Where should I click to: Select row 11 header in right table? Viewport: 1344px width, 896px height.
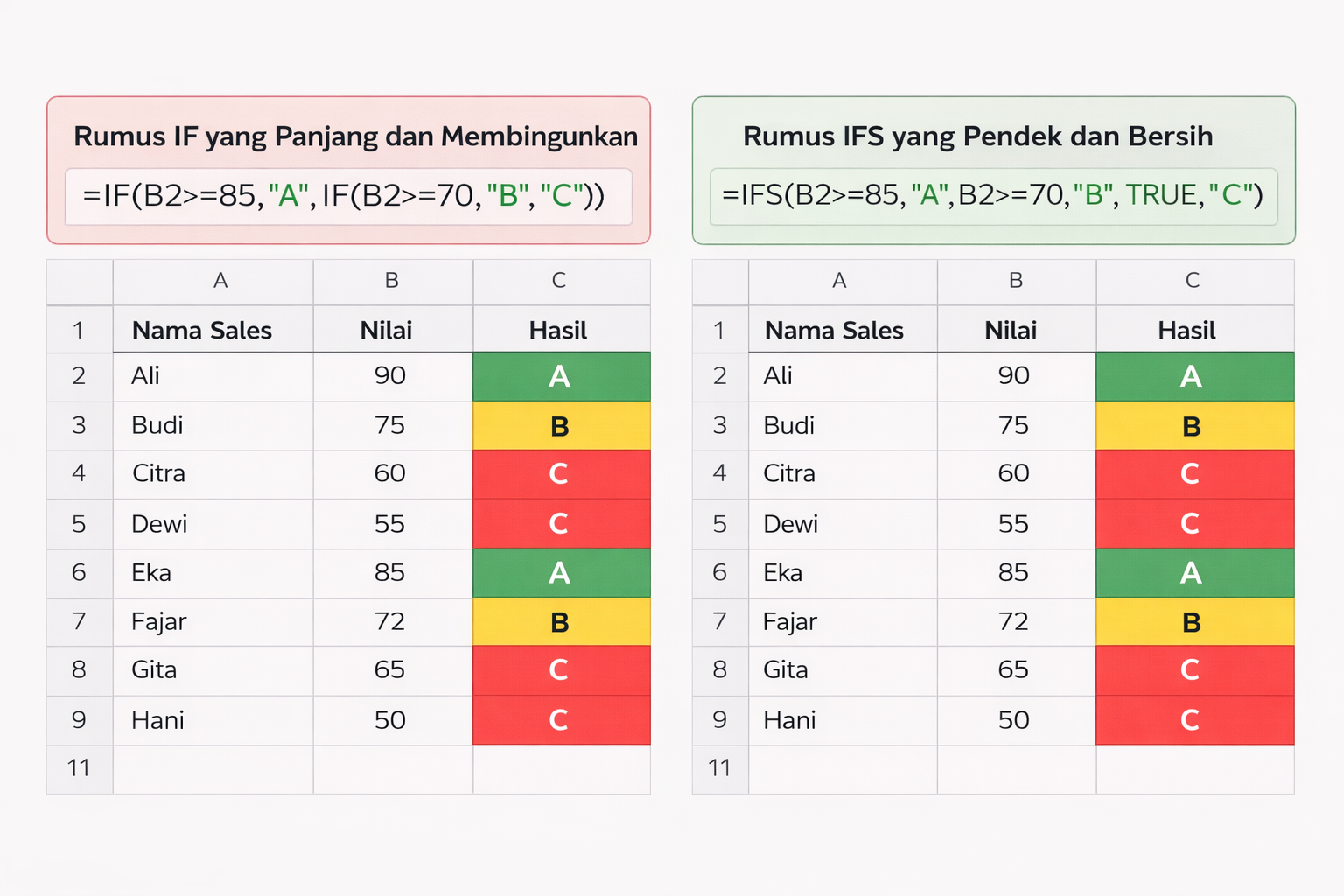point(720,769)
